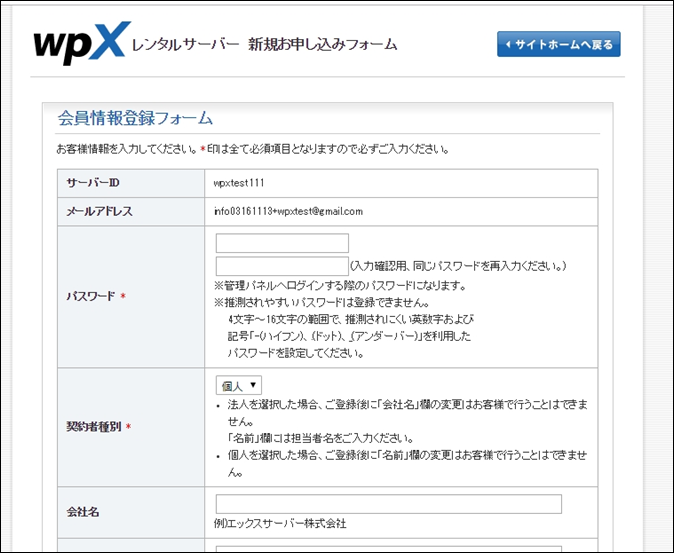This screenshot has height=553, width=674.
Task: Open the 契約者種別 dropdown showing 個人
Action: click(239, 385)
